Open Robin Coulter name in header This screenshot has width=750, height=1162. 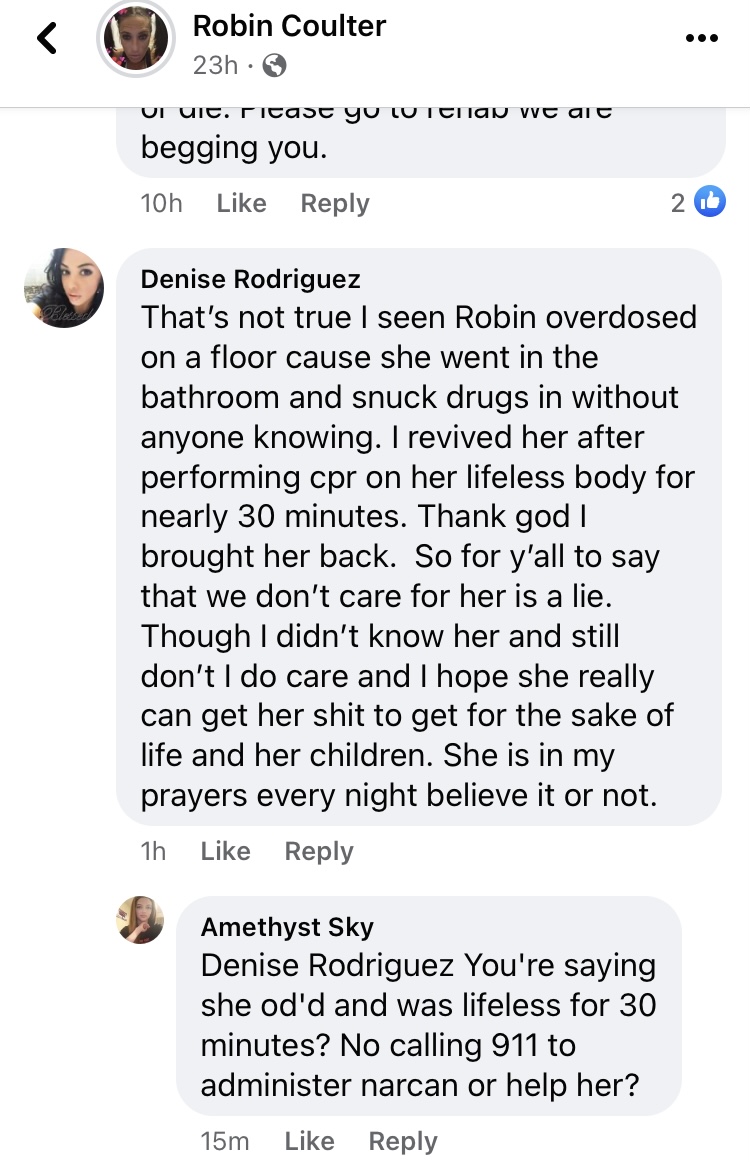(x=289, y=26)
